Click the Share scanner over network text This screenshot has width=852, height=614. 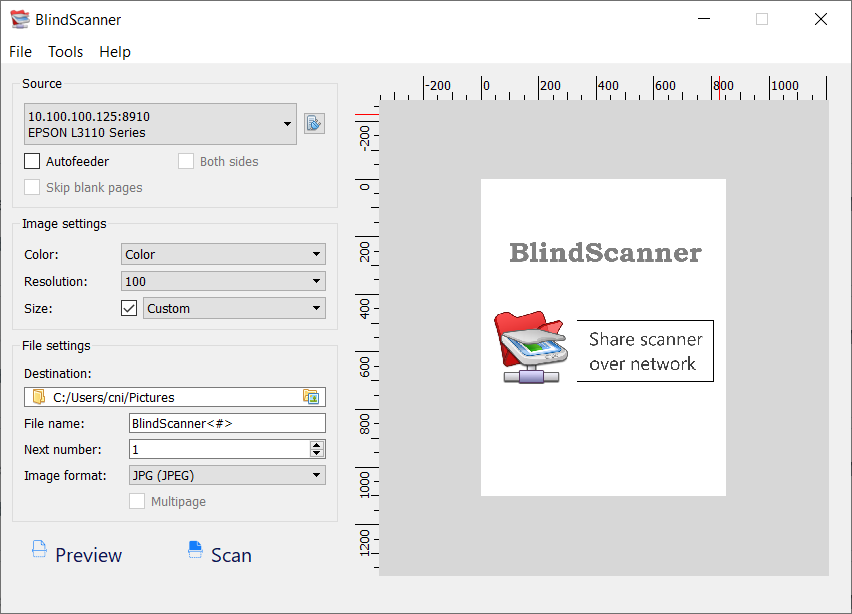645,351
